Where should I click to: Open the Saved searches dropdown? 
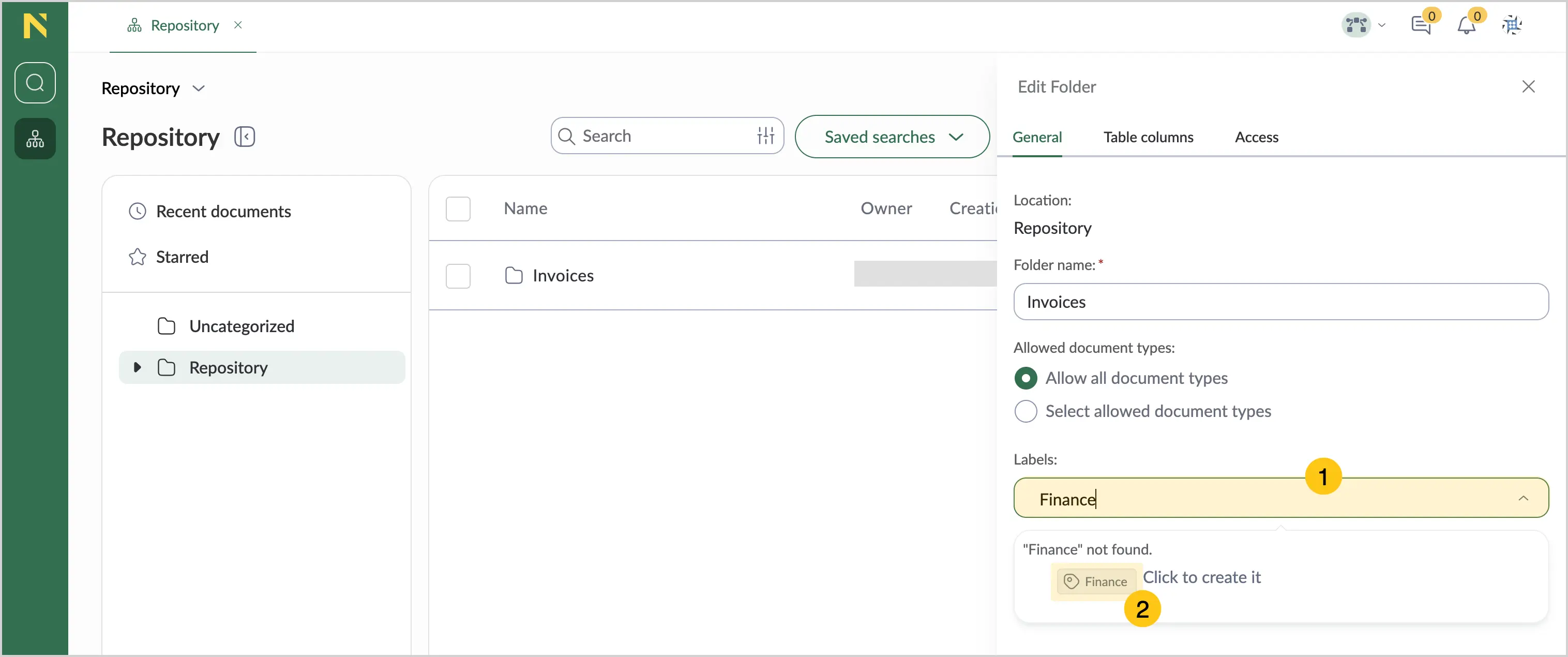[892, 137]
